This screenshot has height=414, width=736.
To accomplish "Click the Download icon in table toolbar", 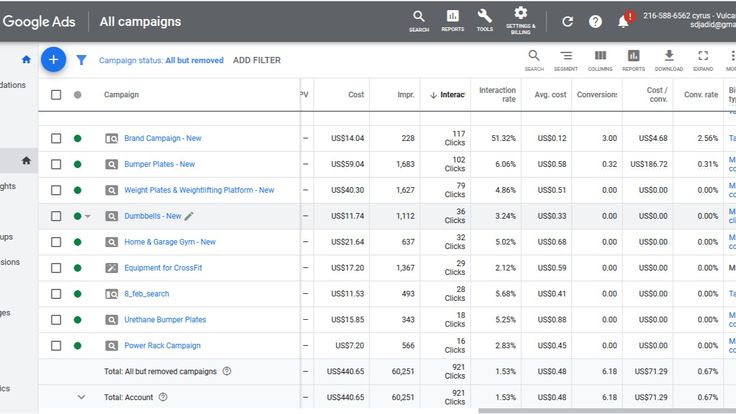I will [x=669, y=59].
